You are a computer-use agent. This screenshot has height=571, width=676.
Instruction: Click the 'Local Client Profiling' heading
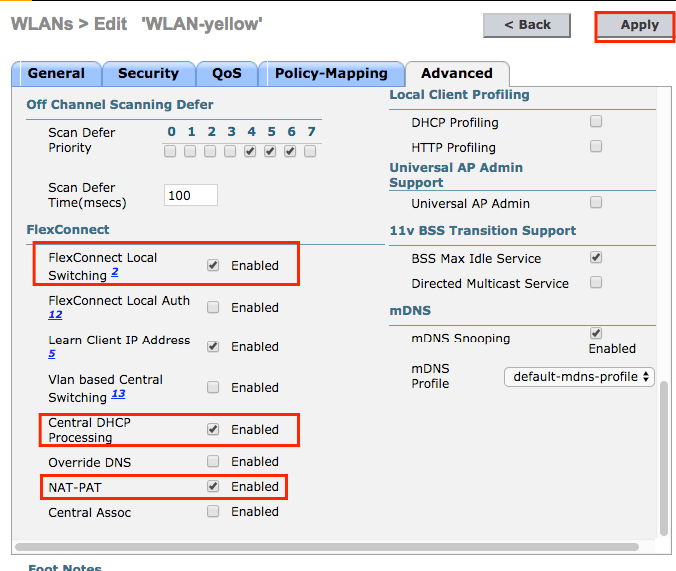tap(460, 95)
